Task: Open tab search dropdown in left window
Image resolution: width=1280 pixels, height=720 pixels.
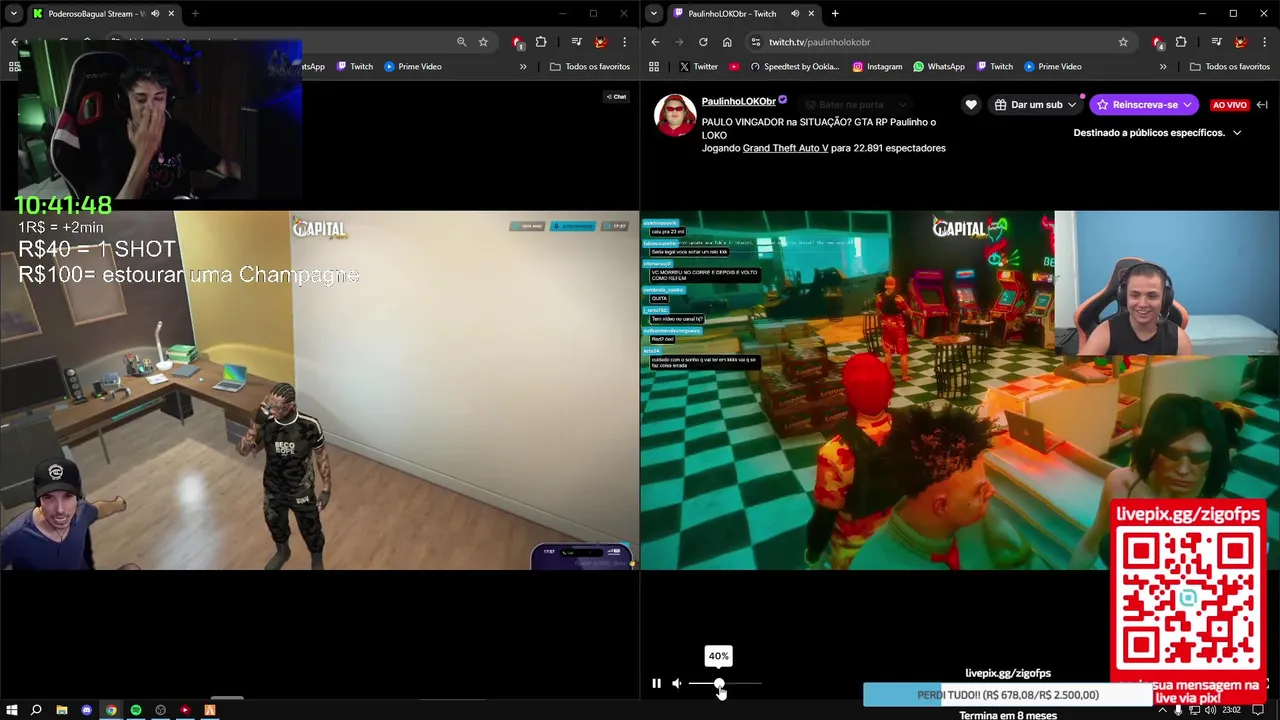Action: tap(13, 13)
